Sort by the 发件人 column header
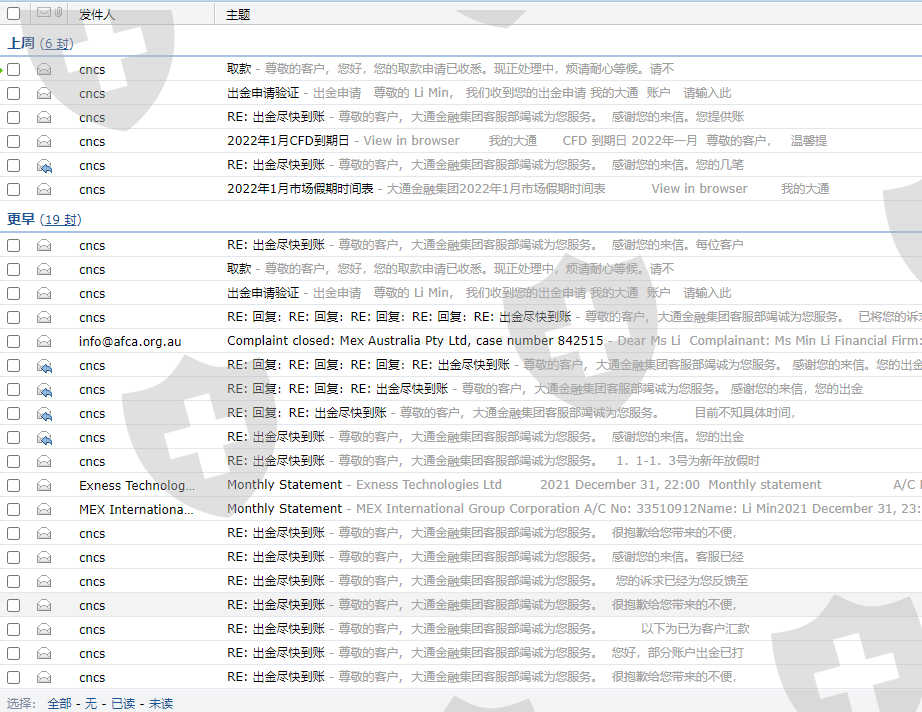This screenshot has width=922, height=712. tap(97, 15)
